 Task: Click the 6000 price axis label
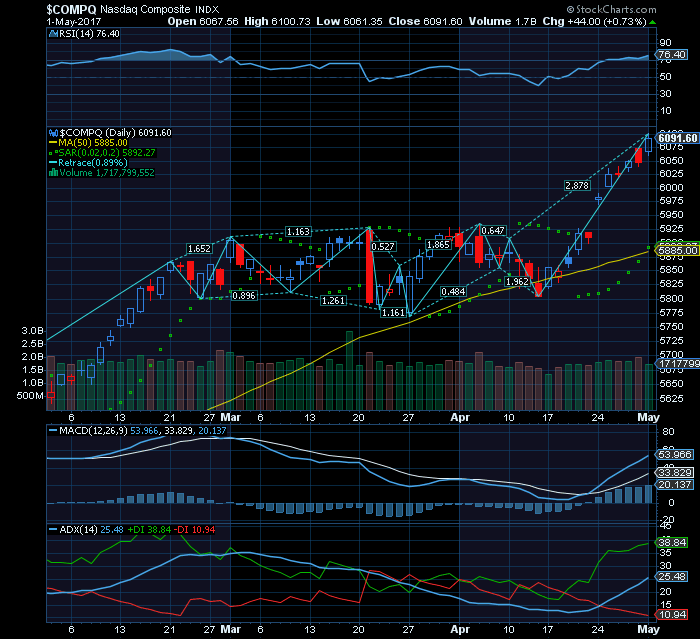click(671, 188)
